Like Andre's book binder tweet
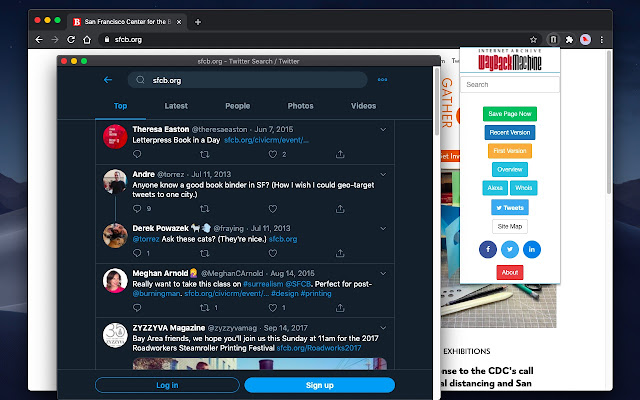 click(273, 209)
